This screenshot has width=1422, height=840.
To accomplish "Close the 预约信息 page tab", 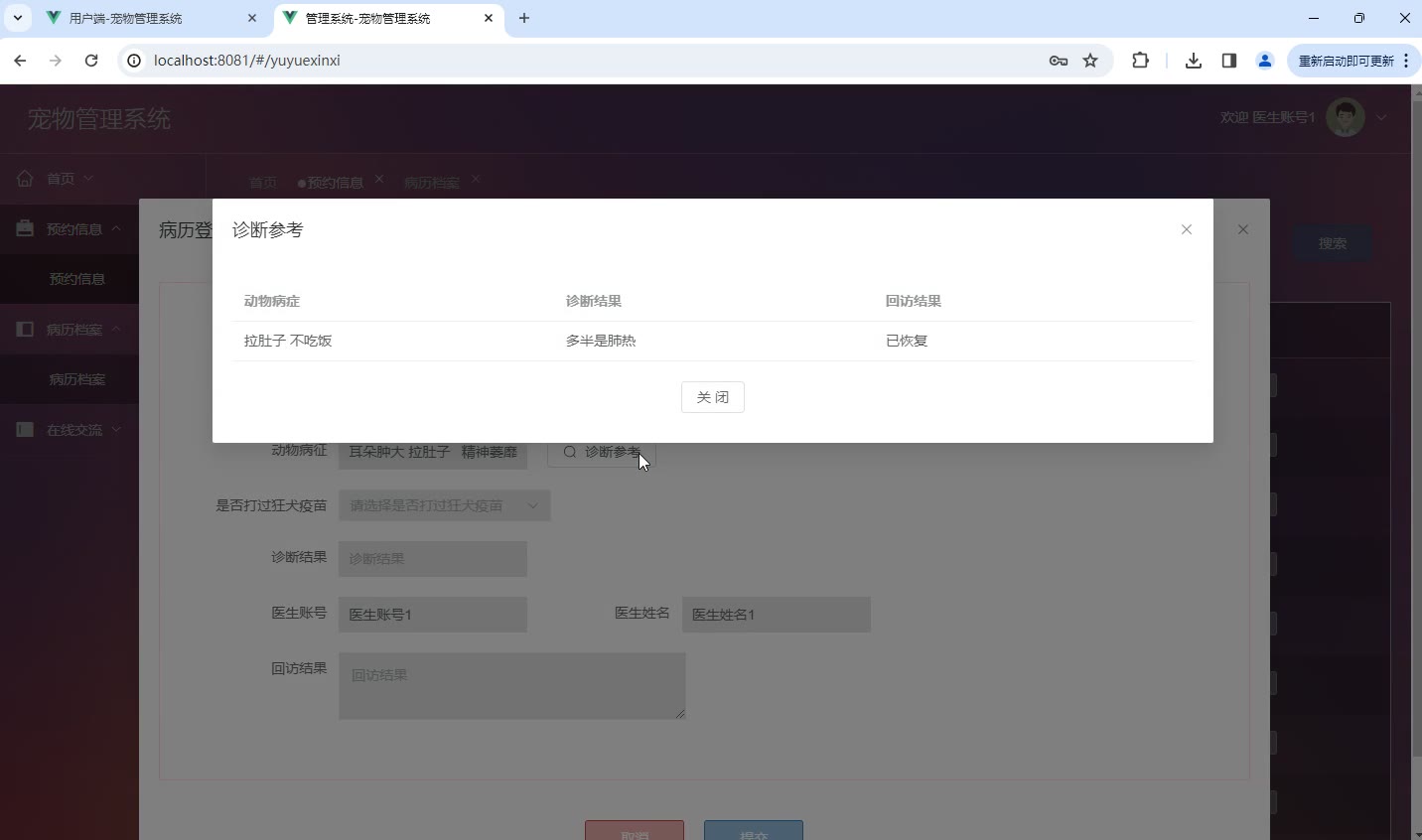I will [x=379, y=179].
